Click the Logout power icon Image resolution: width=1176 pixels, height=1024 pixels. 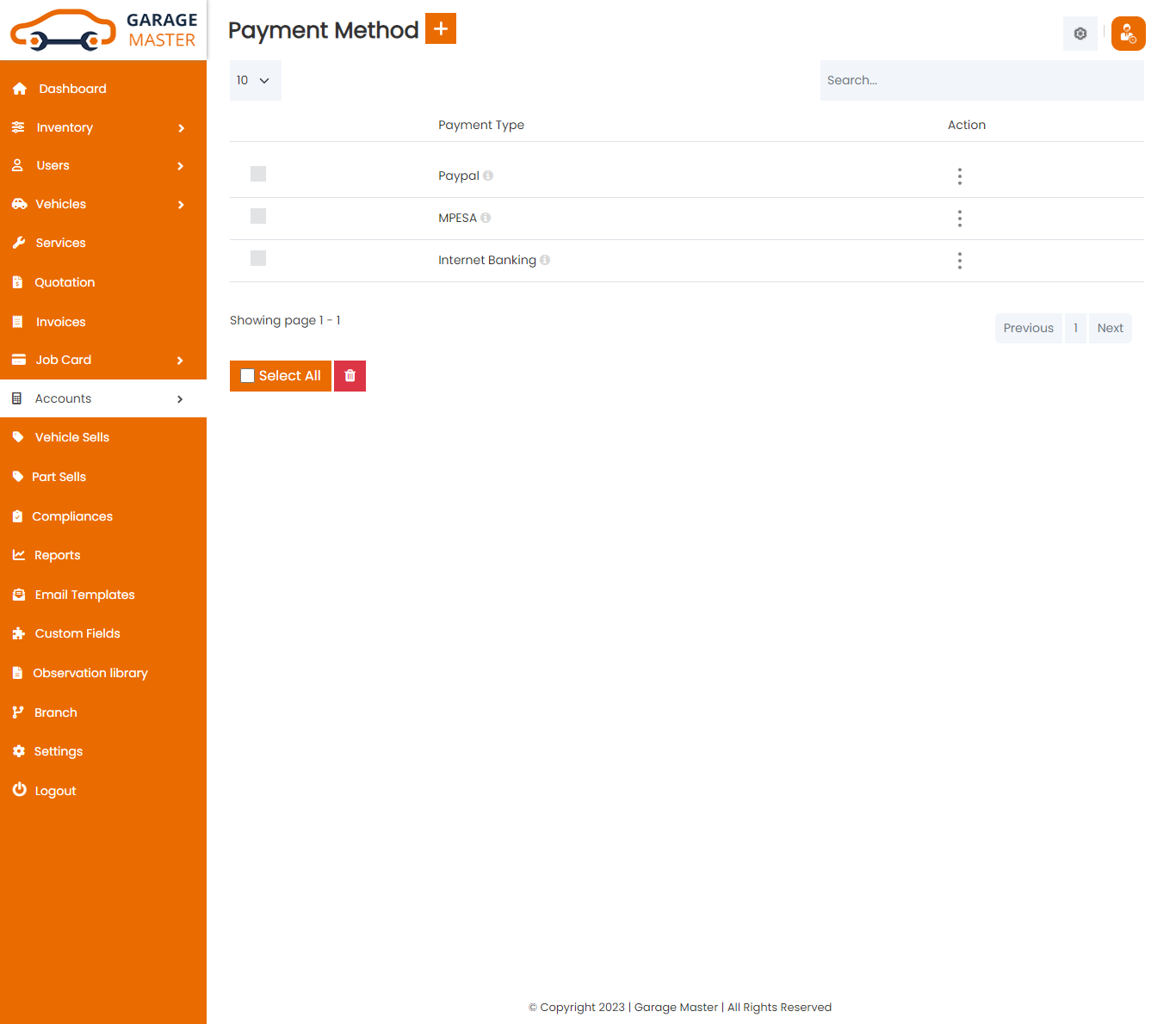[19, 790]
